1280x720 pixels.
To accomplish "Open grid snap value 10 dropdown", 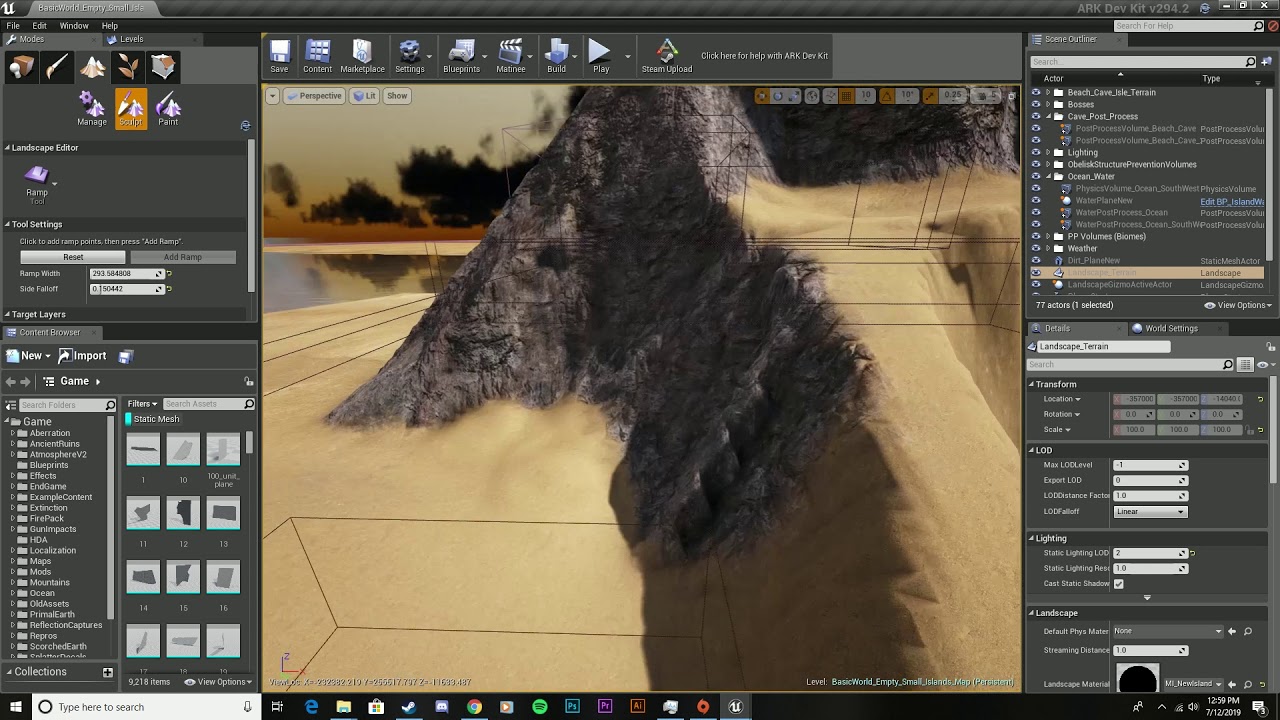I will pos(866,96).
